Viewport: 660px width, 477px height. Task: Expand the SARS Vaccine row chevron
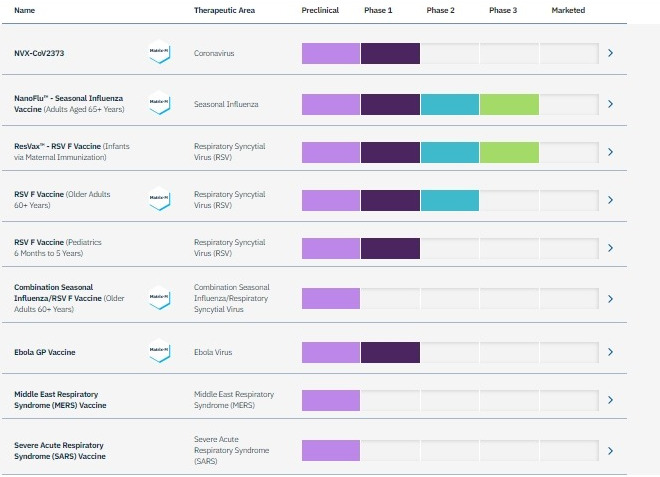[610, 451]
